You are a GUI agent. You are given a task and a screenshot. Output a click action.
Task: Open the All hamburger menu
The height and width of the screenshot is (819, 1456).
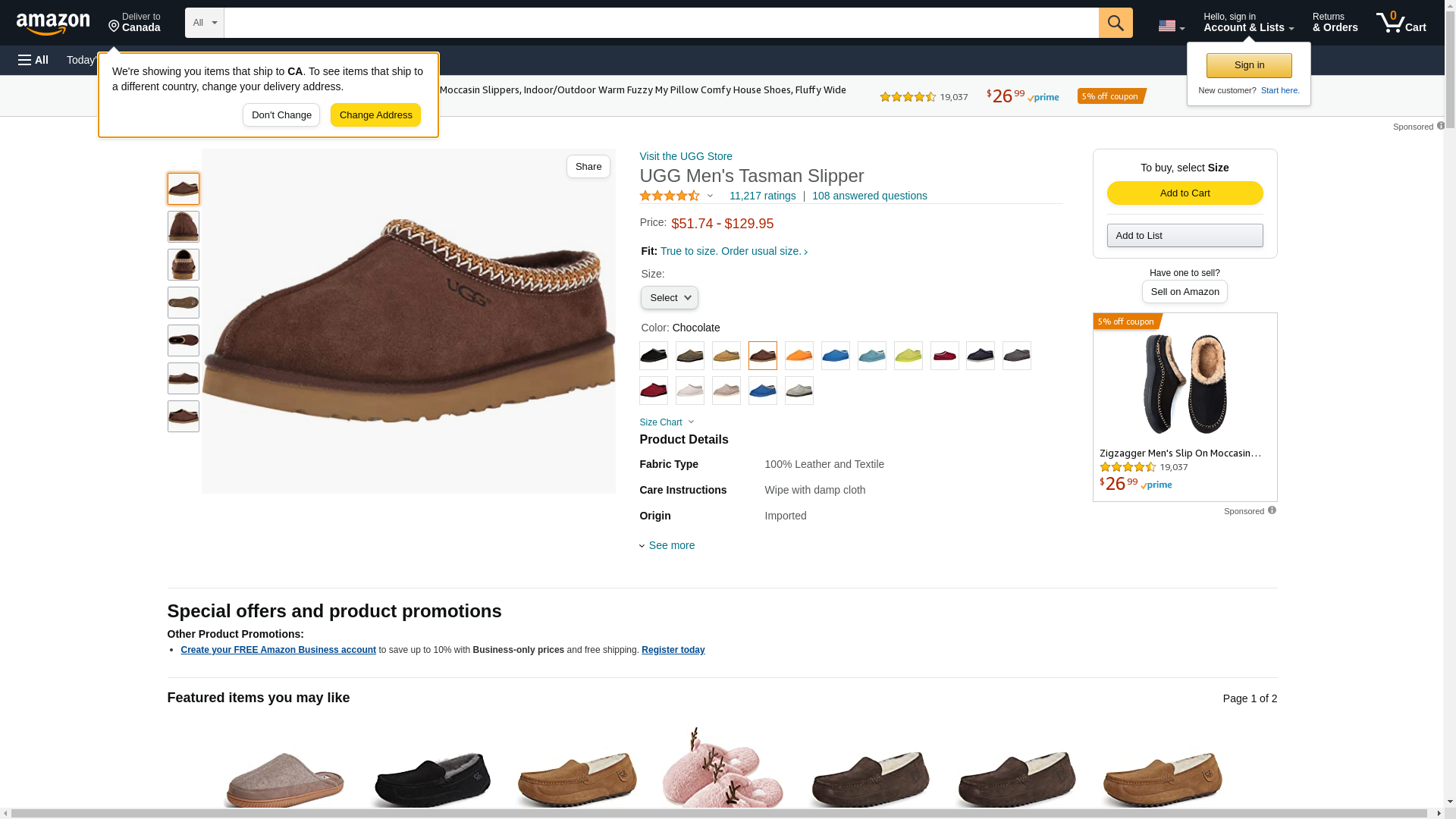pos(33,60)
